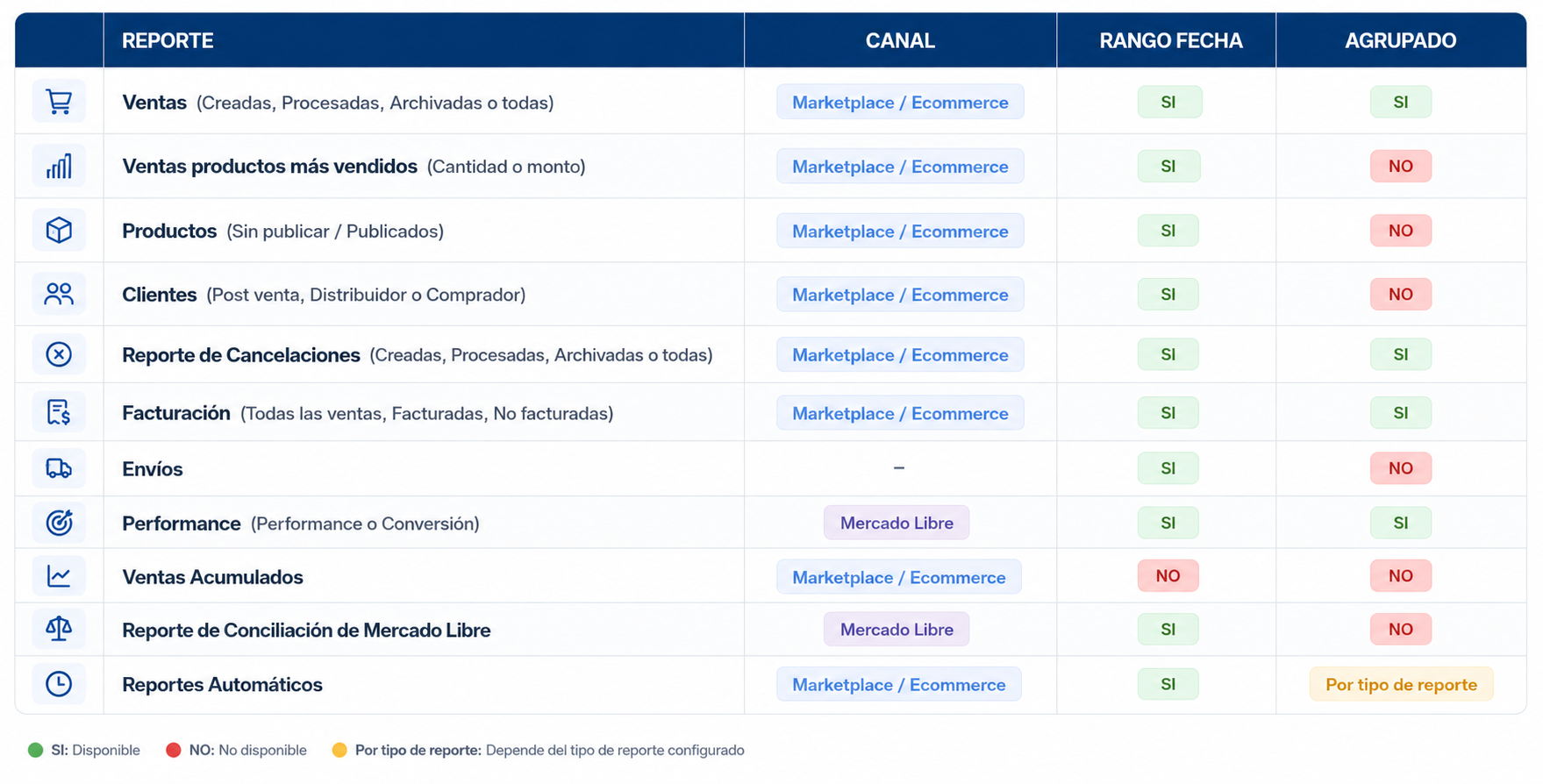Click the Marketplace / Ecommerce tag in Clientes row
The height and width of the screenshot is (784, 1543).
900,294
